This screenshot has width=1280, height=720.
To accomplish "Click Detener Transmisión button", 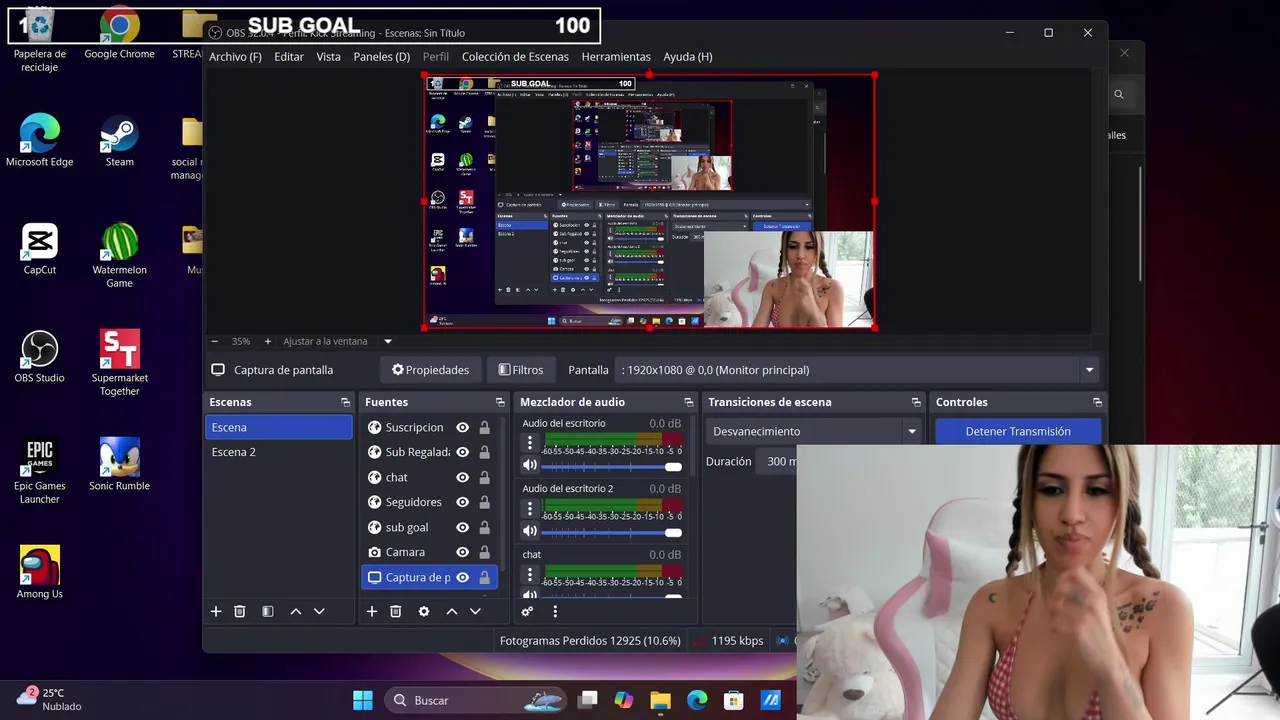I will point(1018,431).
